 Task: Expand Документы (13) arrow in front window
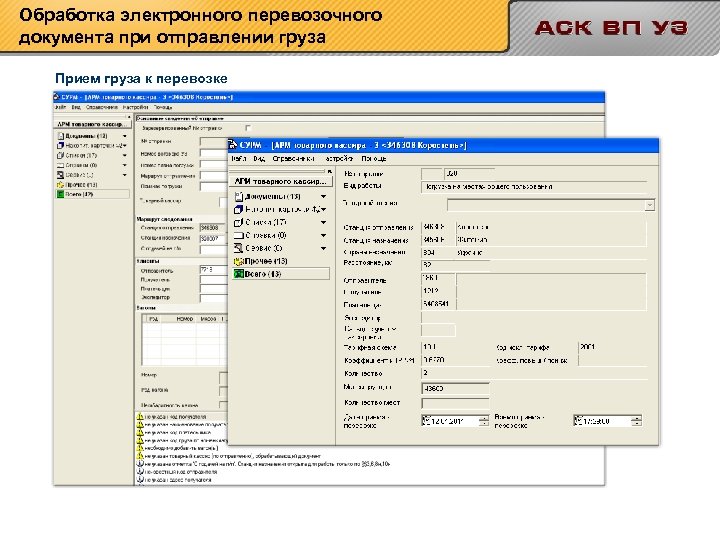pos(323,197)
